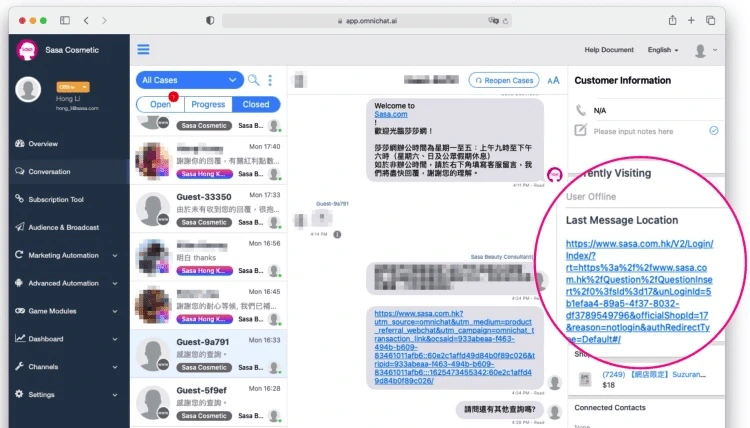
Task: Switch to the Open cases tab
Action: coord(160,104)
